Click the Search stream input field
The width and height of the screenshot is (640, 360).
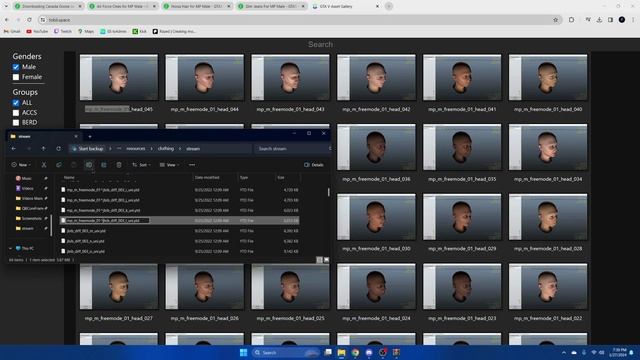pos(291,149)
